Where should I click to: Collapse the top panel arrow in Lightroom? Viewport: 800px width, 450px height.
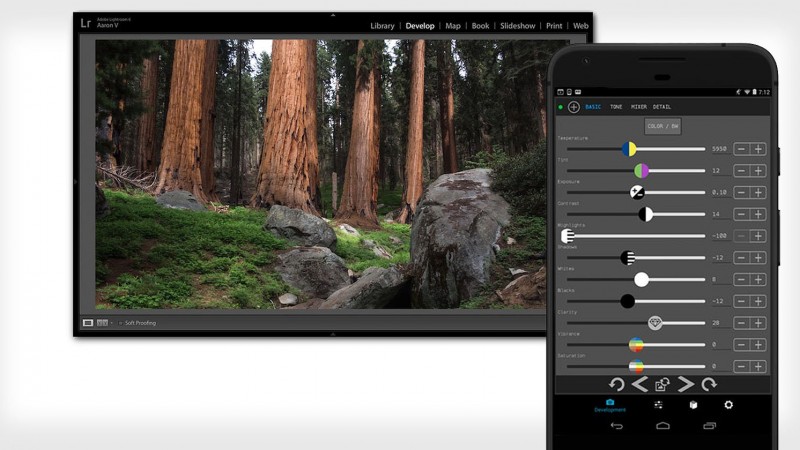(x=333, y=15)
